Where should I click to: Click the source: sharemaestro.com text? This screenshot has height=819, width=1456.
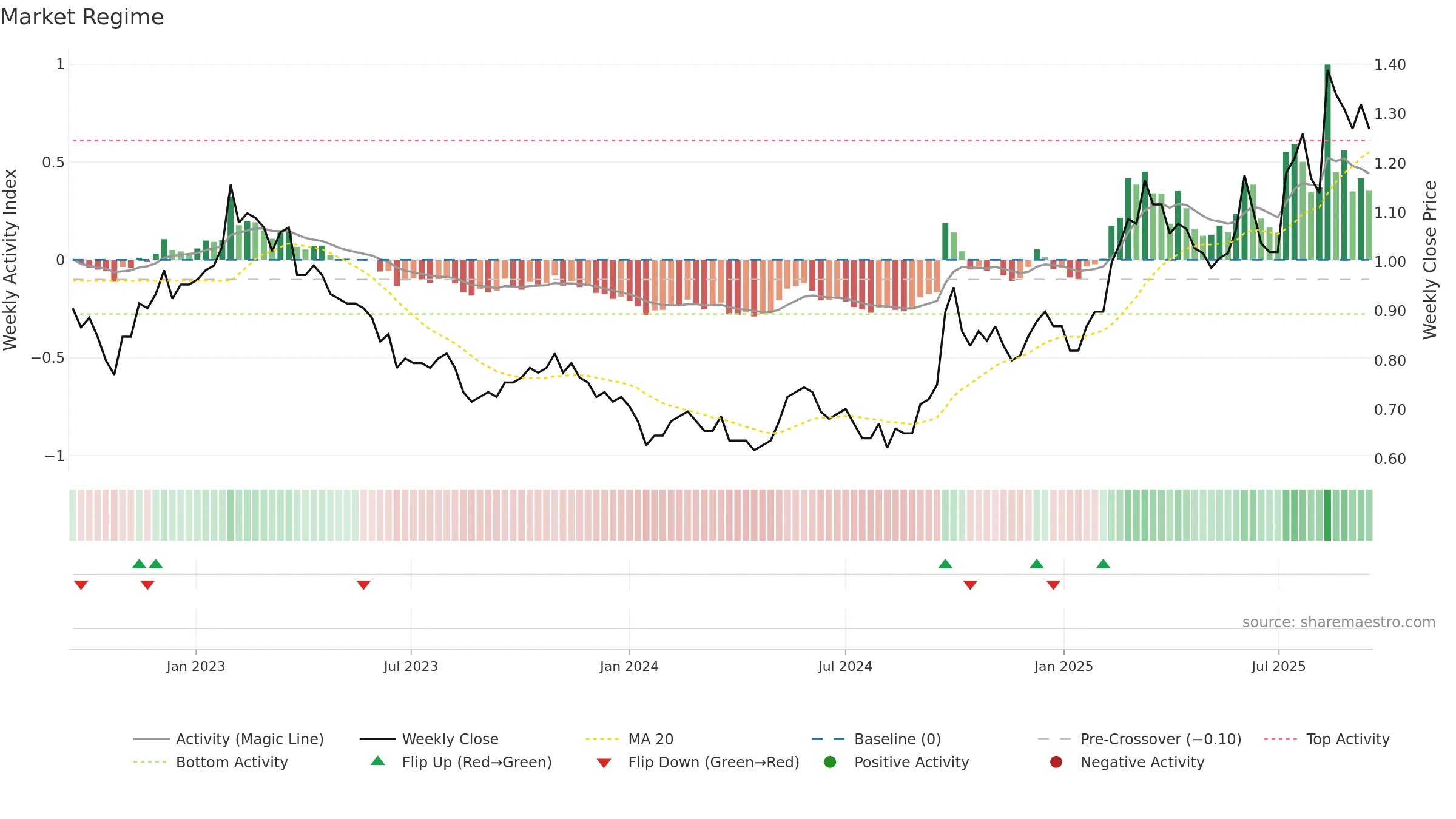[x=1339, y=622]
